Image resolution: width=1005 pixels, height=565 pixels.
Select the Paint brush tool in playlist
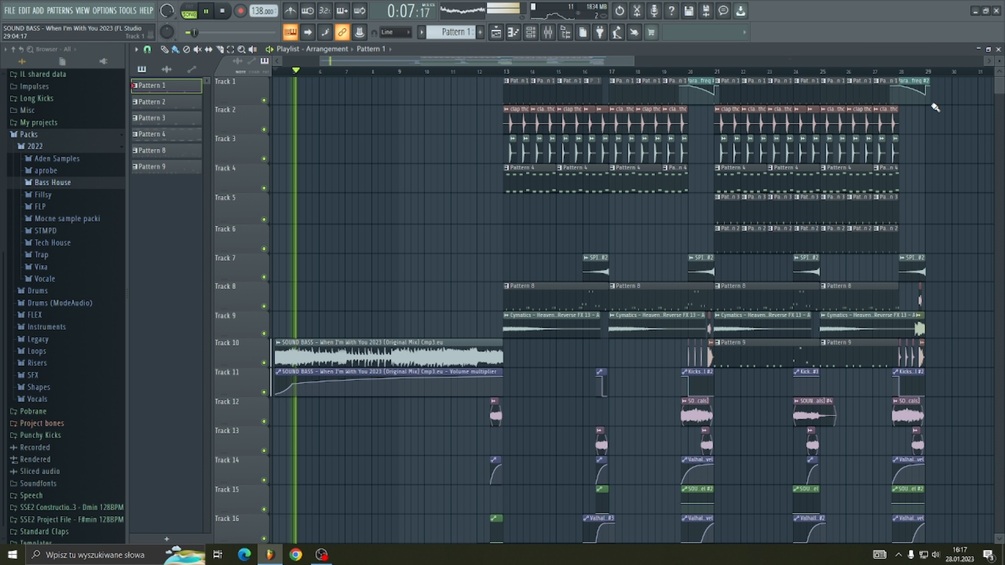coord(175,49)
